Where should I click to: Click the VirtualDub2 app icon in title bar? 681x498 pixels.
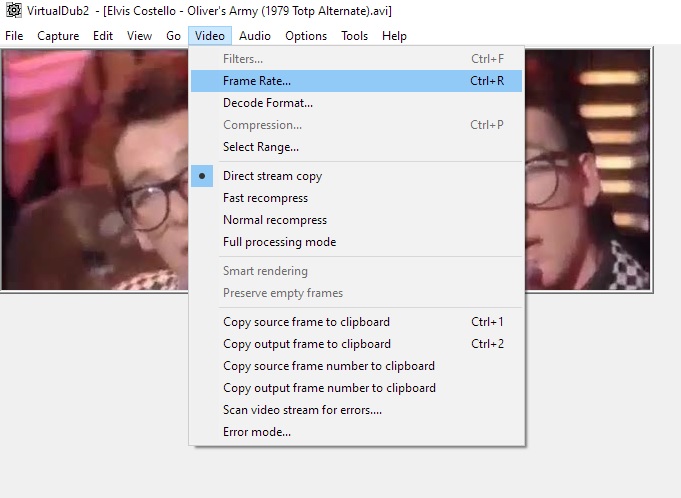(13, 10)
